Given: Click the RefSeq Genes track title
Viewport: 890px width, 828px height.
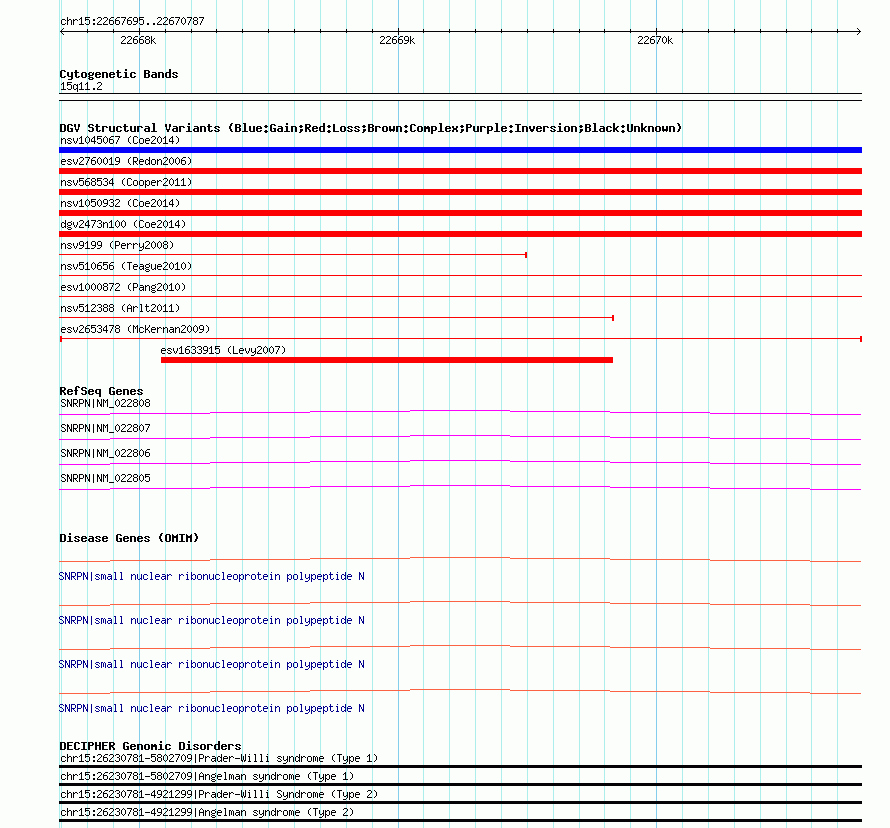Looking at the screenshot, I should point(101,391).
